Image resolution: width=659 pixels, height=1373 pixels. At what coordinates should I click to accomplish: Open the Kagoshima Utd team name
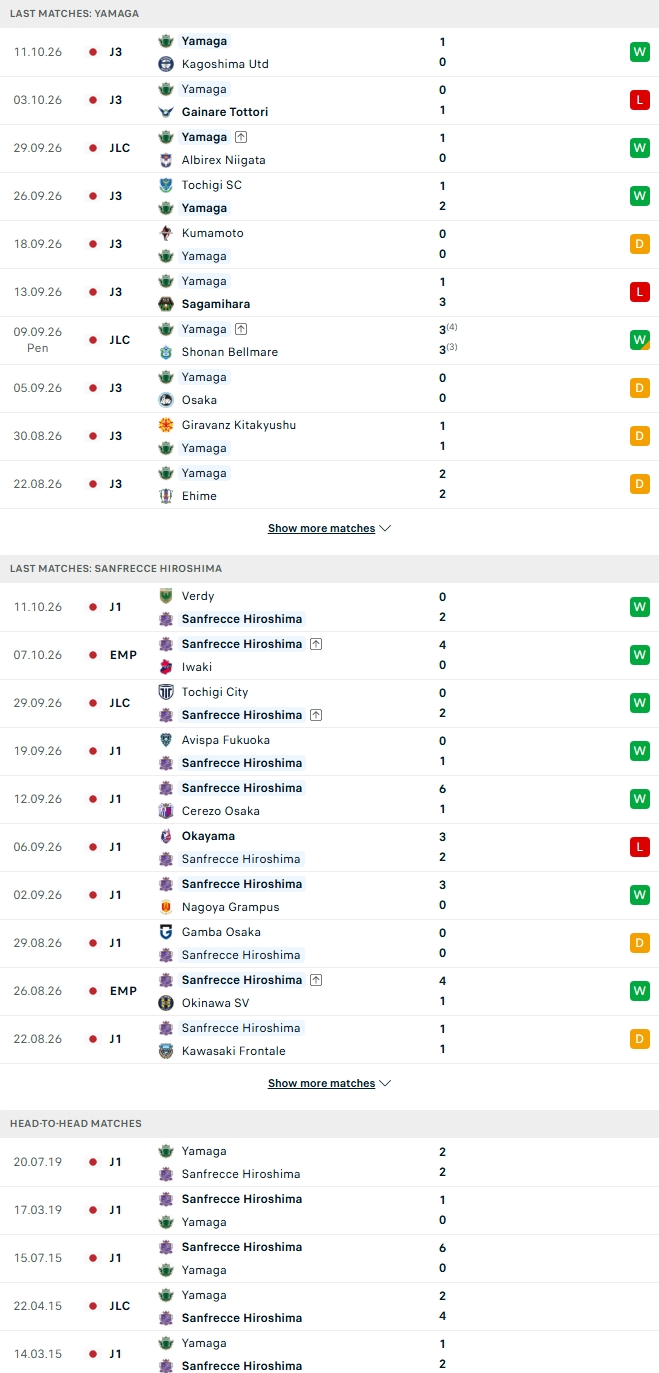225,64
